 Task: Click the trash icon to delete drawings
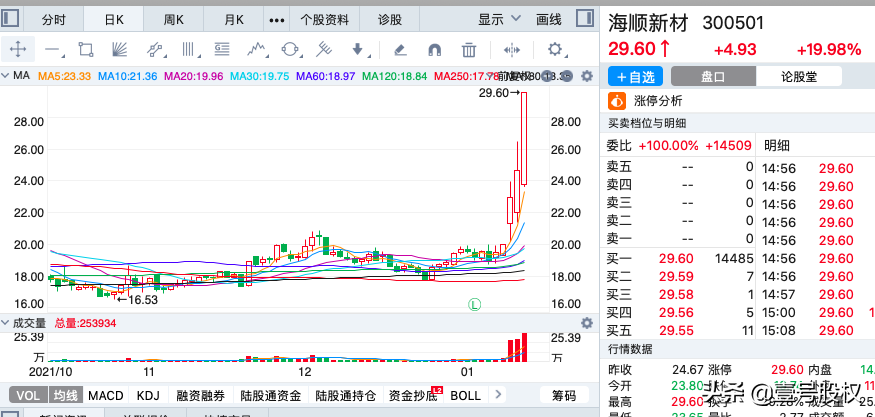pos(469,50)
